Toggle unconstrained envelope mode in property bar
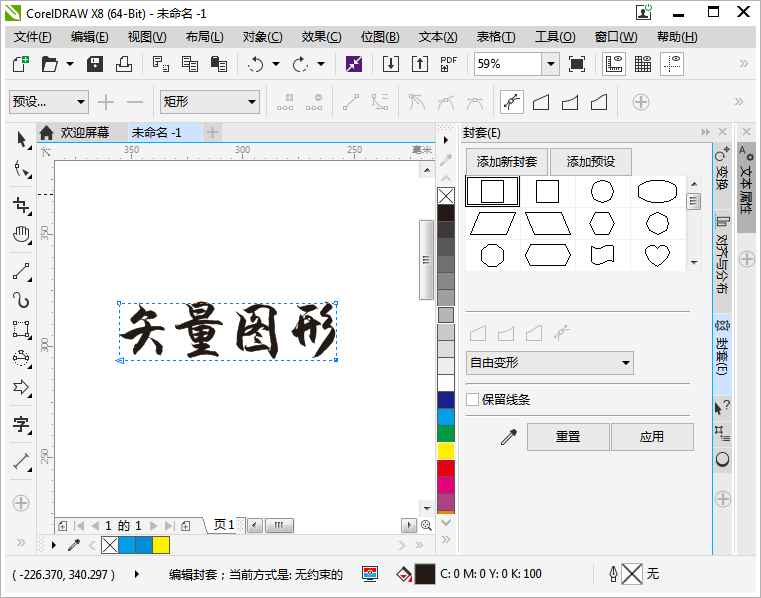Viewport: 761px width, 598px height. click(511, 102)
